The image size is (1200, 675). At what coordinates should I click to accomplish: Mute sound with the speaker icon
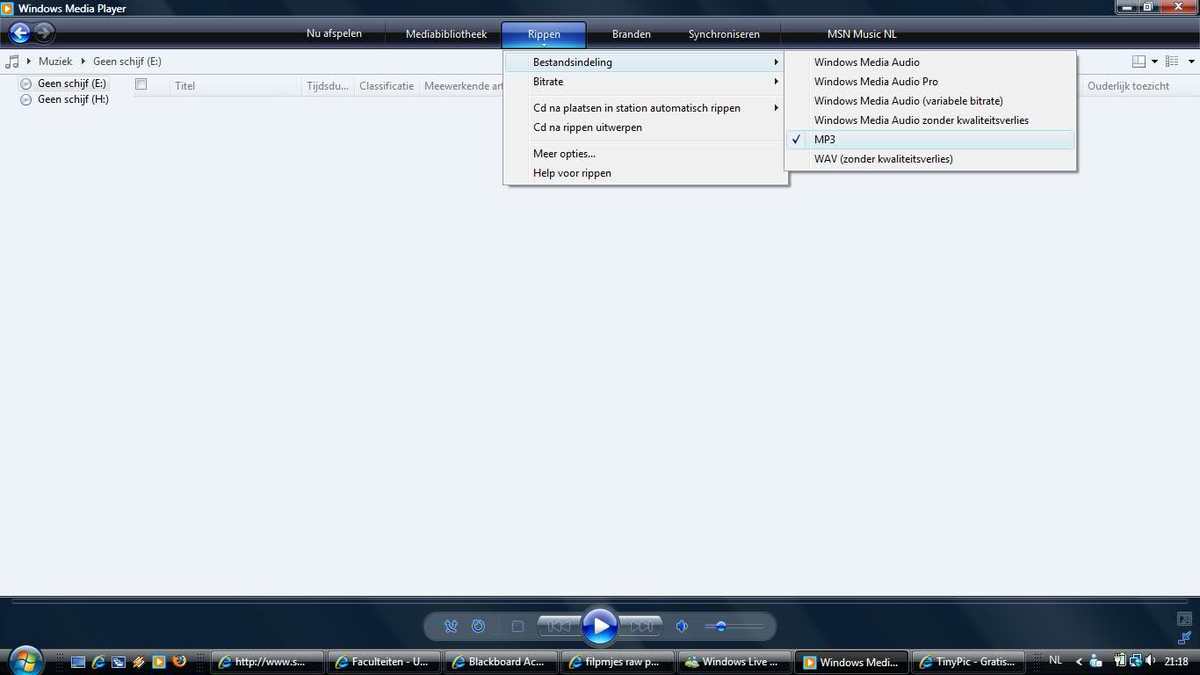(682, 626)
